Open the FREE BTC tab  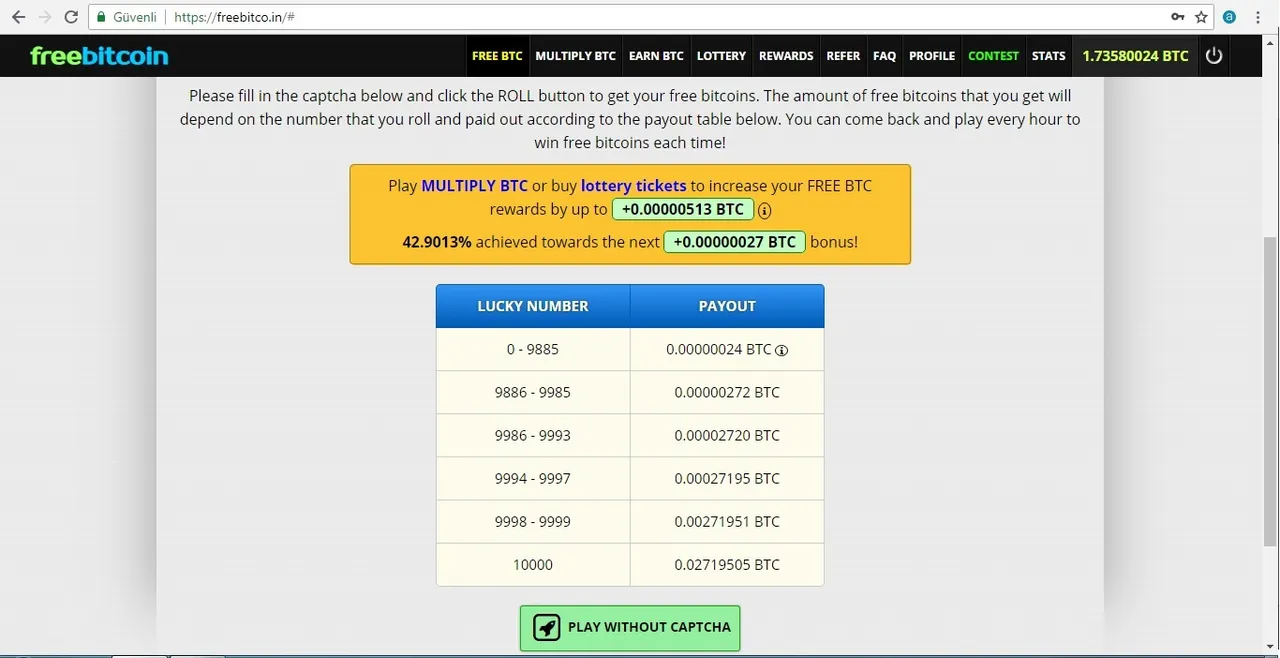pyautogui.click(x=497, y=56)
